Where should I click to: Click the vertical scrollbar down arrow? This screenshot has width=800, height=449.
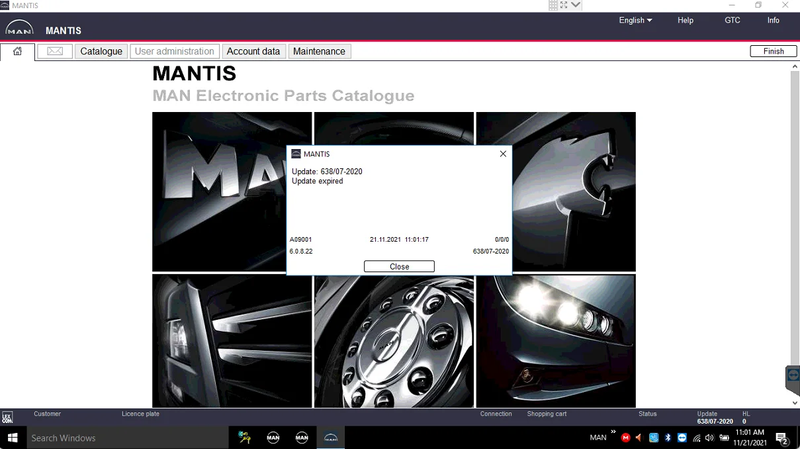click(795, 403)
